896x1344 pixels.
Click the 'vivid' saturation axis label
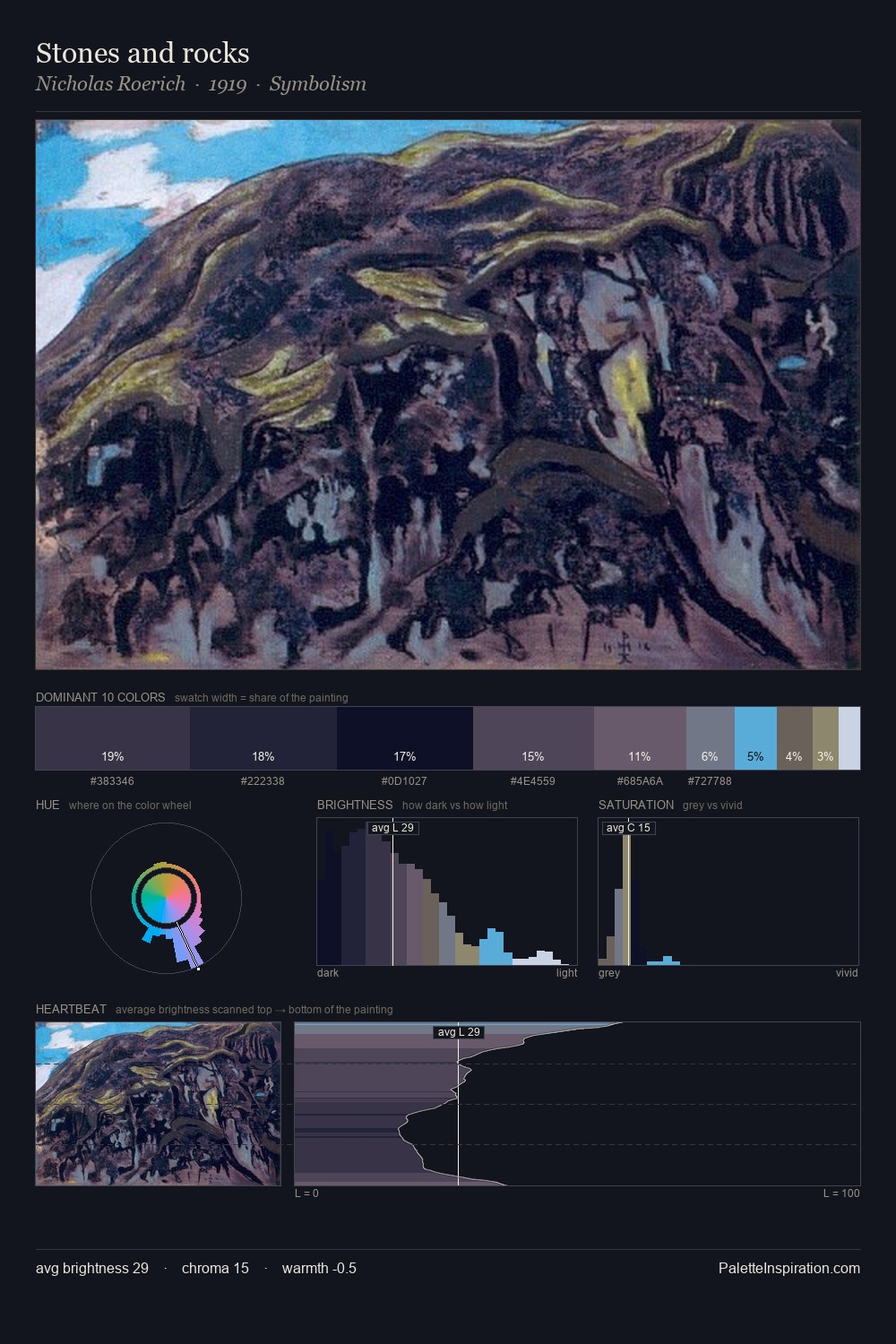pos(847,973)
